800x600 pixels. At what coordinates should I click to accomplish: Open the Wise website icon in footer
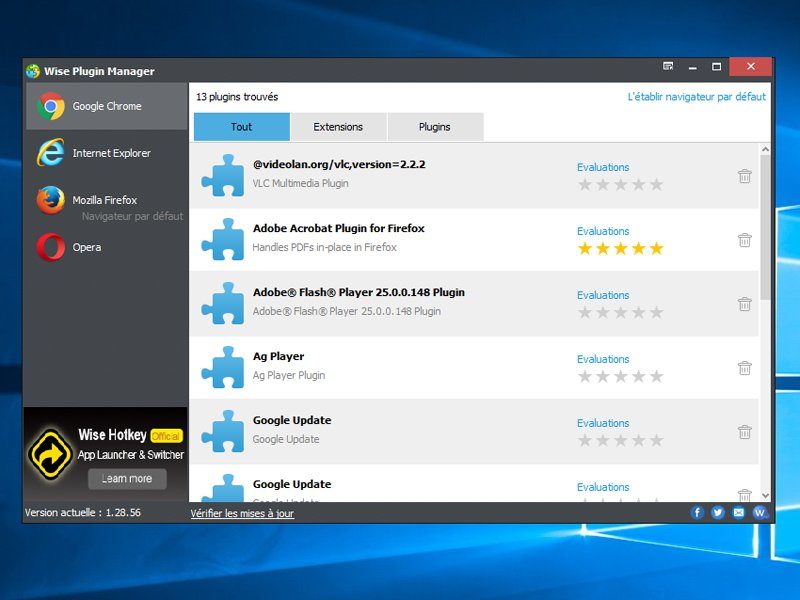click(759, 512)
